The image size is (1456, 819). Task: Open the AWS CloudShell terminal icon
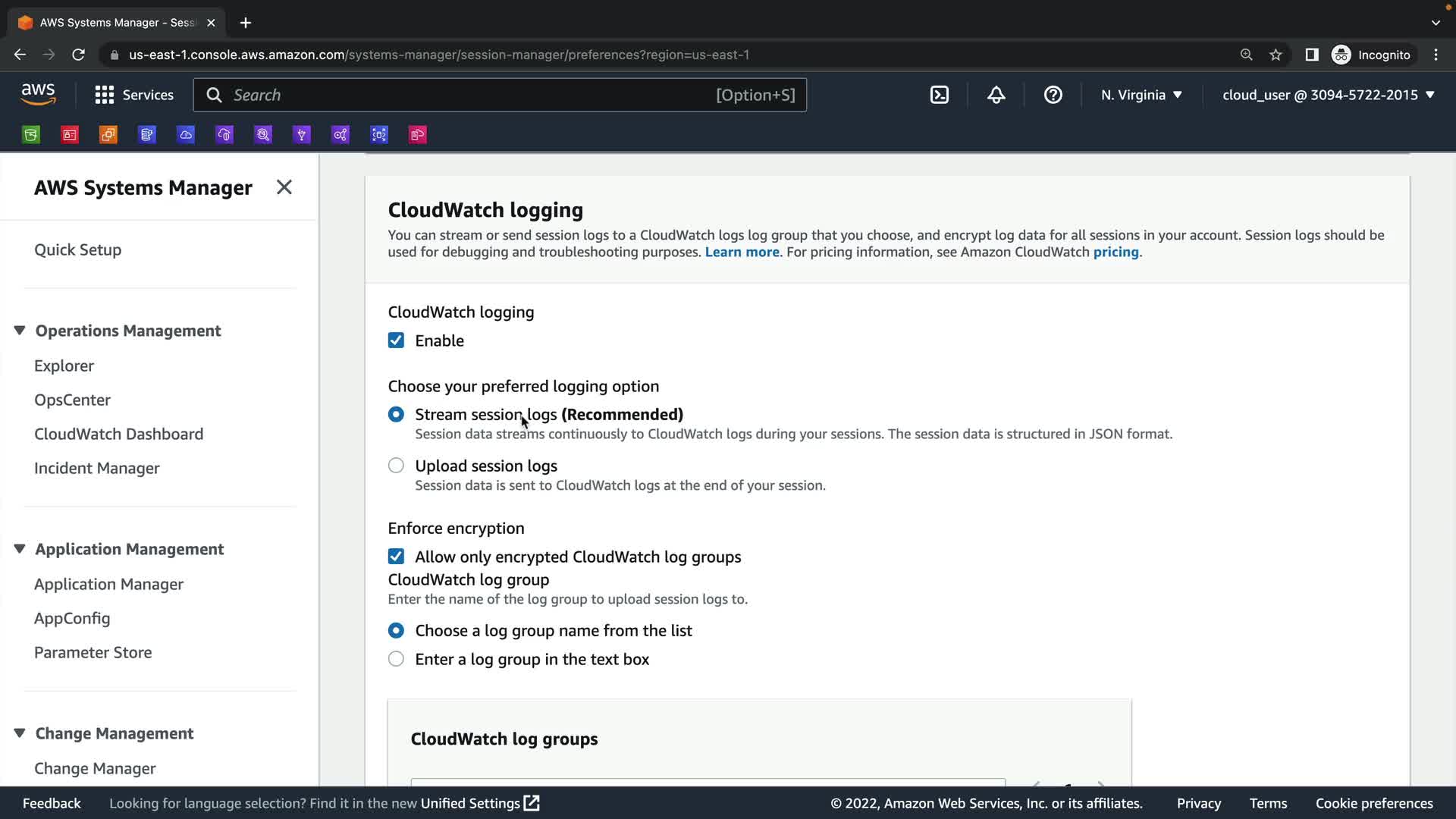[939, 95]
